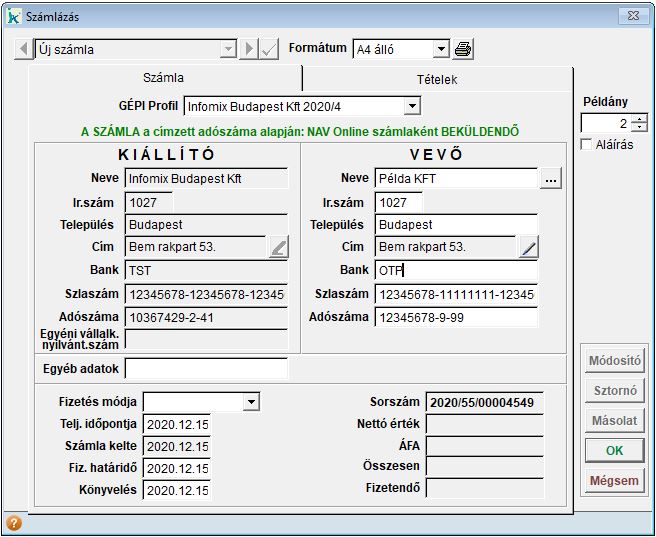Increase the Példány copies count
The height and width of the screenshot is (537, 656).
pos(639,119)
